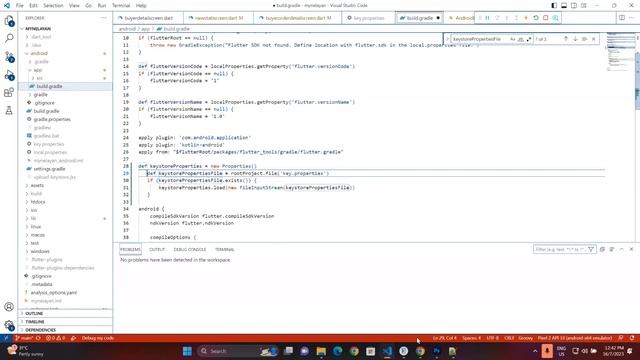Open the widget inspector debug icon
640x360 pixels.
coord(556,18)
